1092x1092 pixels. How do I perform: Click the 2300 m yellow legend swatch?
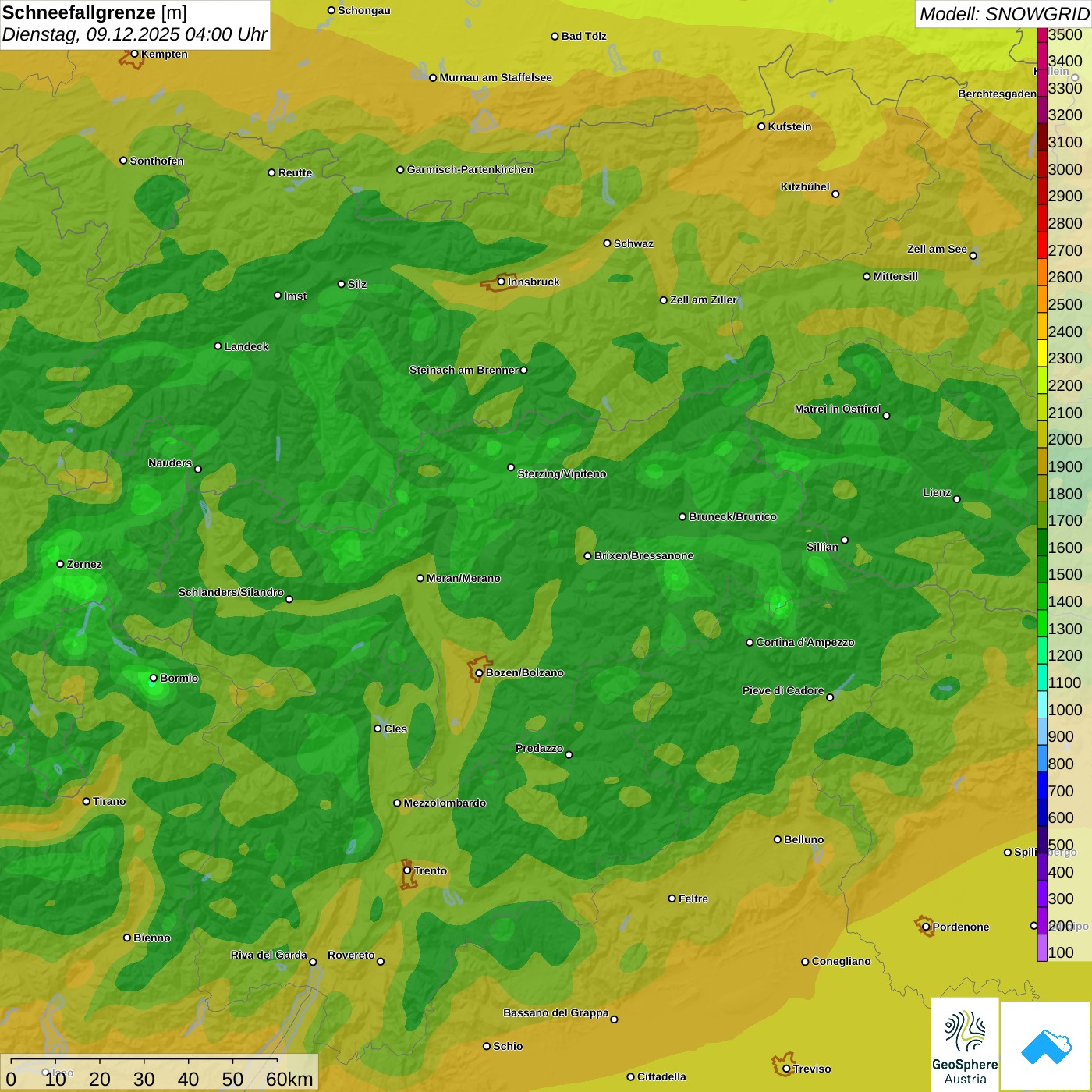(1042, 353)
